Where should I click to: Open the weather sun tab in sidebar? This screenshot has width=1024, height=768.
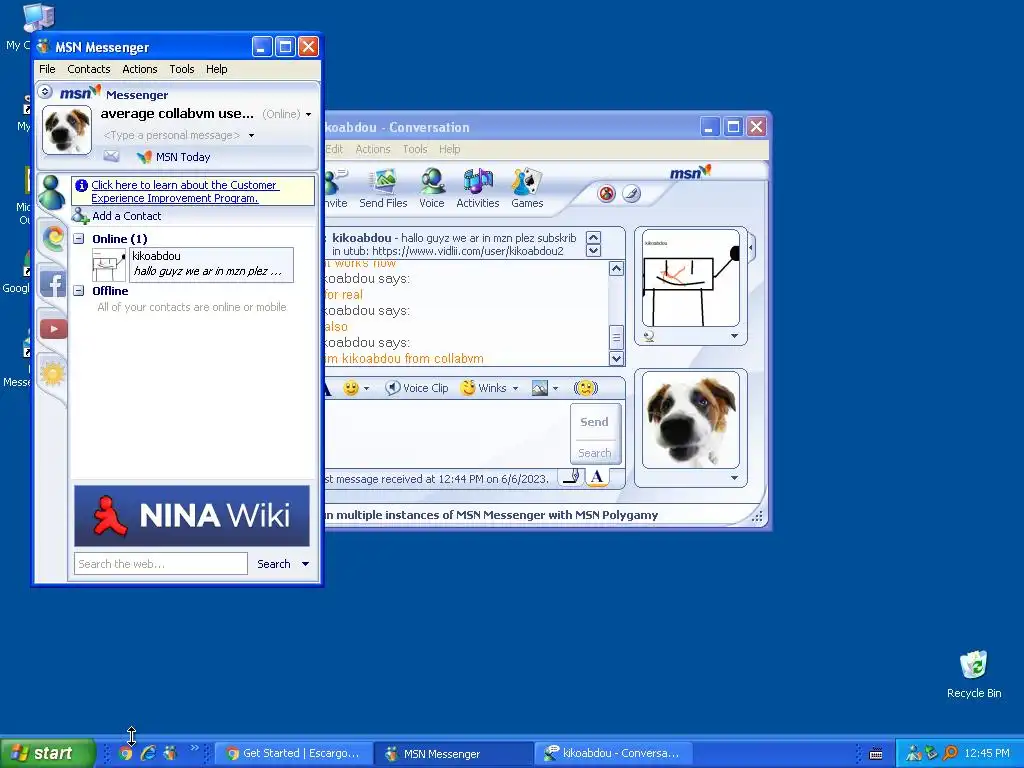point(53,373)
